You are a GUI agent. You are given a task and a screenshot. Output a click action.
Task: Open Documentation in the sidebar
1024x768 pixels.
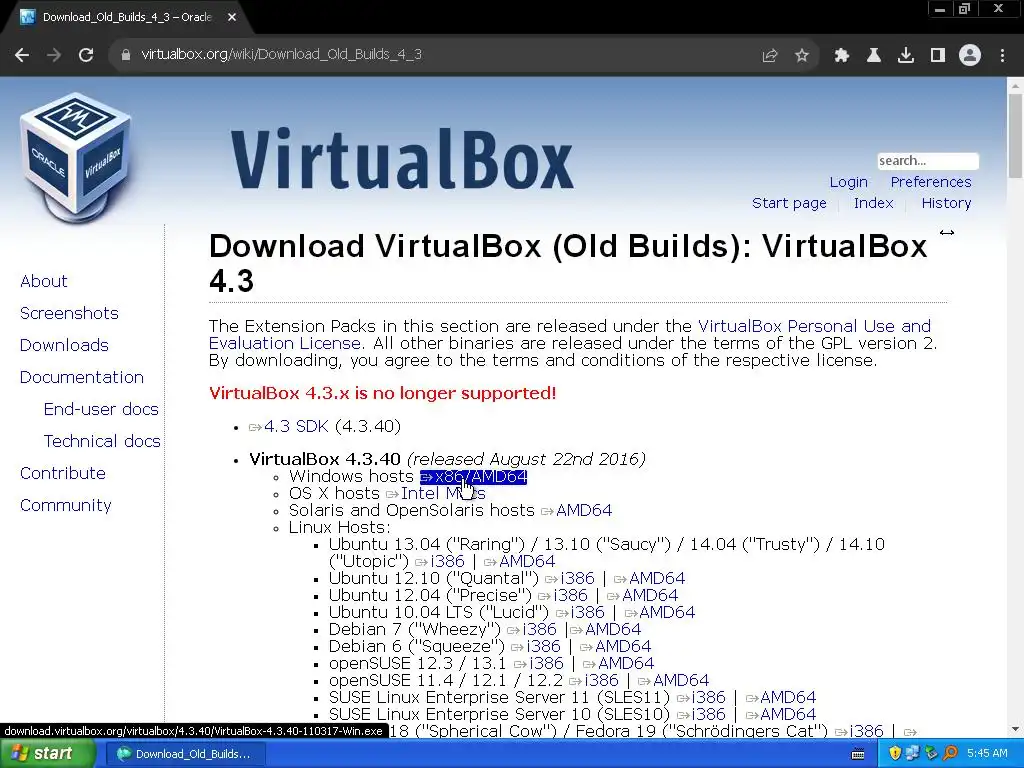tap(82, 377)
